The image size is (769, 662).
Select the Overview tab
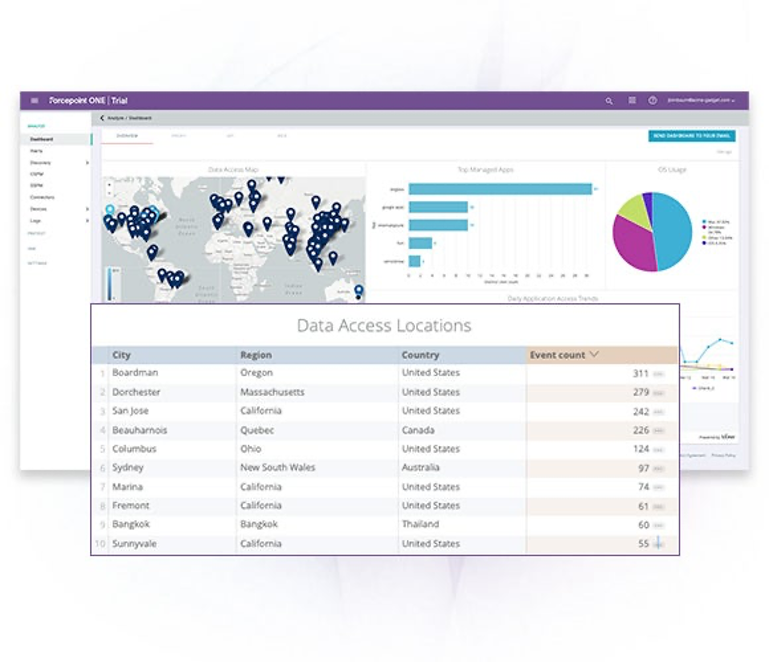tap(127, 135)
